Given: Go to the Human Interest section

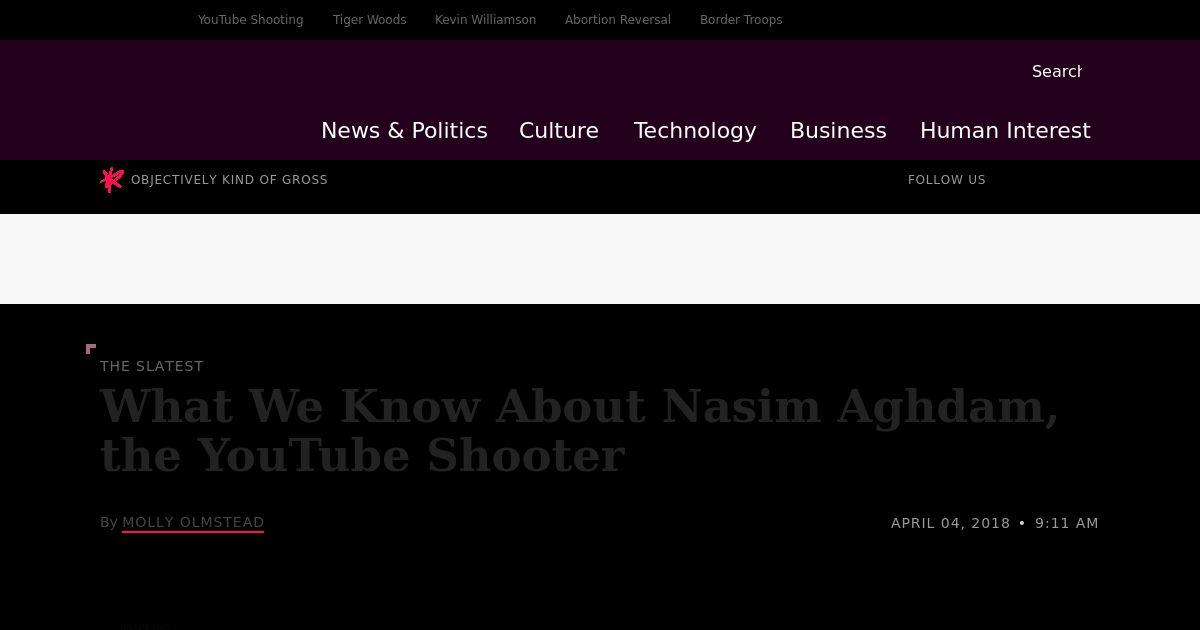Looking at the screenshot, I should tap(1005, 131).
